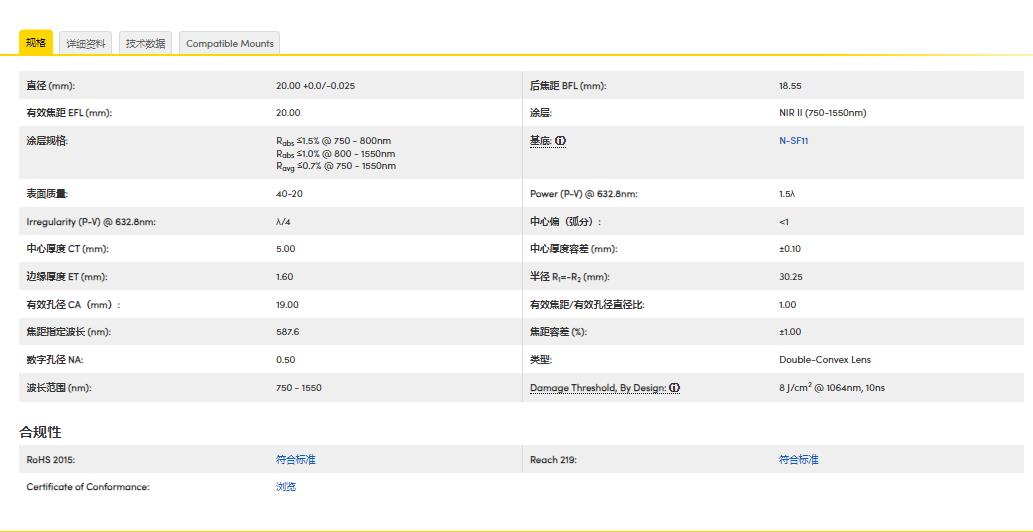Viewport: 1033px width, 532px height.
Task: Click the Damage Threshold, By Design label
Action: tap(597, 388)
